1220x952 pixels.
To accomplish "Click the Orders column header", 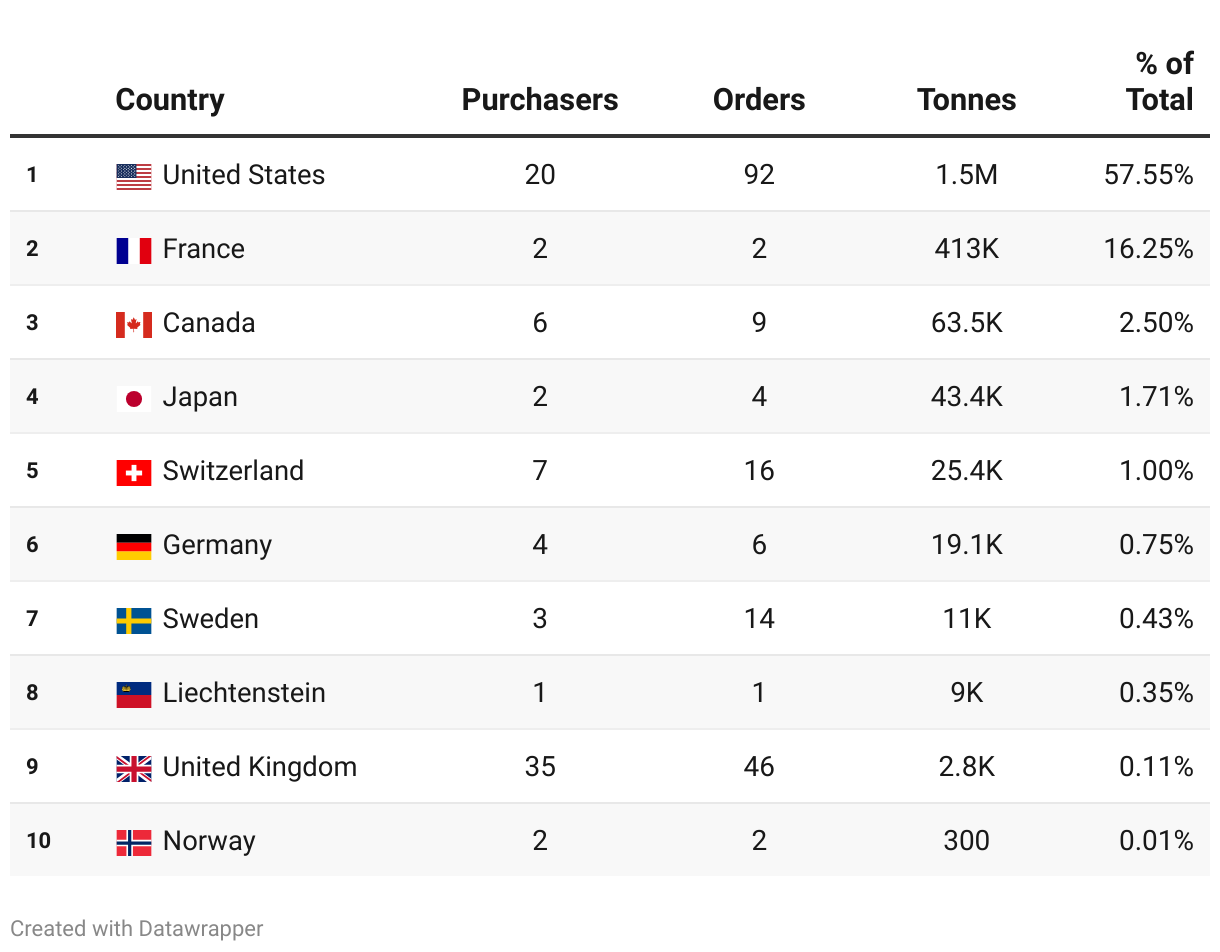I will click(759, 100).
